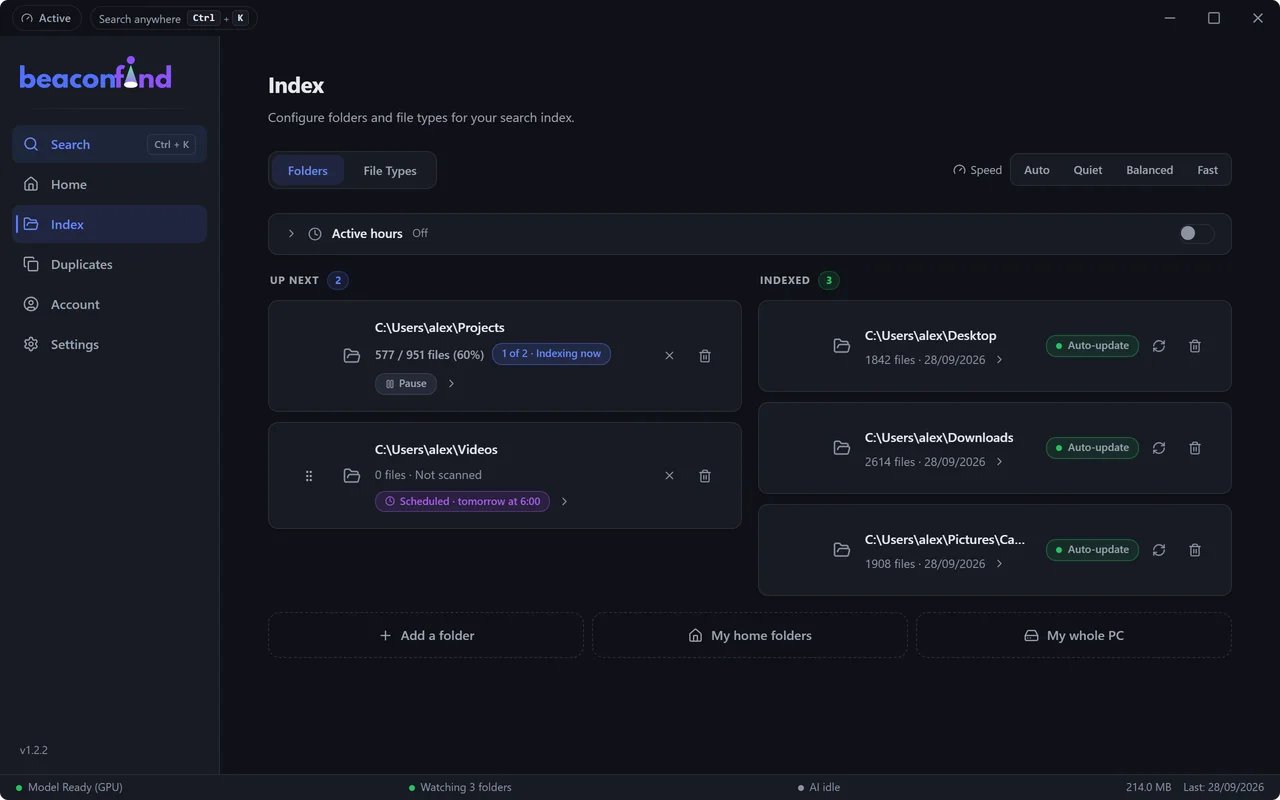
Task: Add My home folders
Action: 750,635
